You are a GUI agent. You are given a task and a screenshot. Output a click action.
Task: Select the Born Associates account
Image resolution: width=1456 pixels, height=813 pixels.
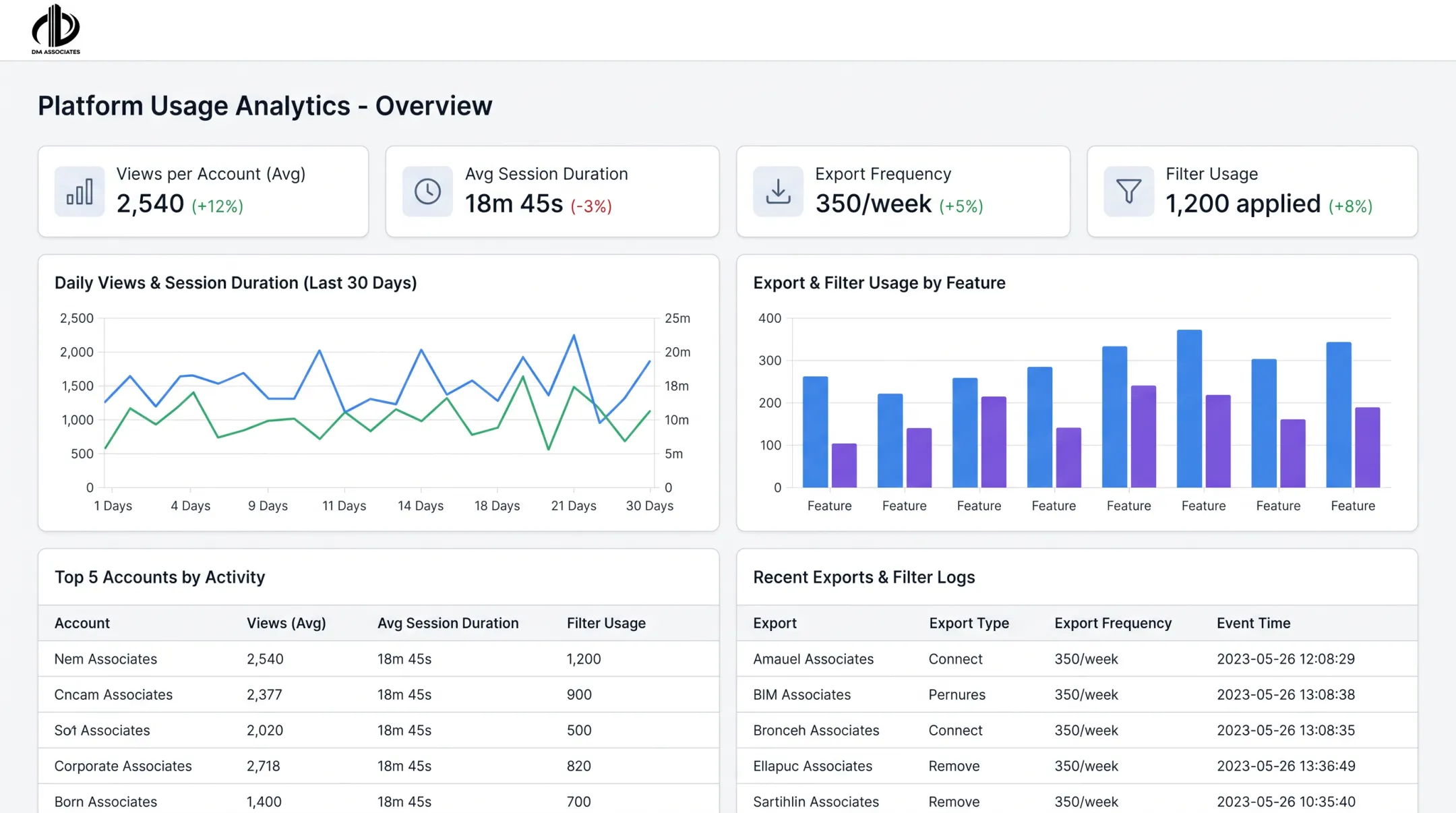(x=106, y=802)
